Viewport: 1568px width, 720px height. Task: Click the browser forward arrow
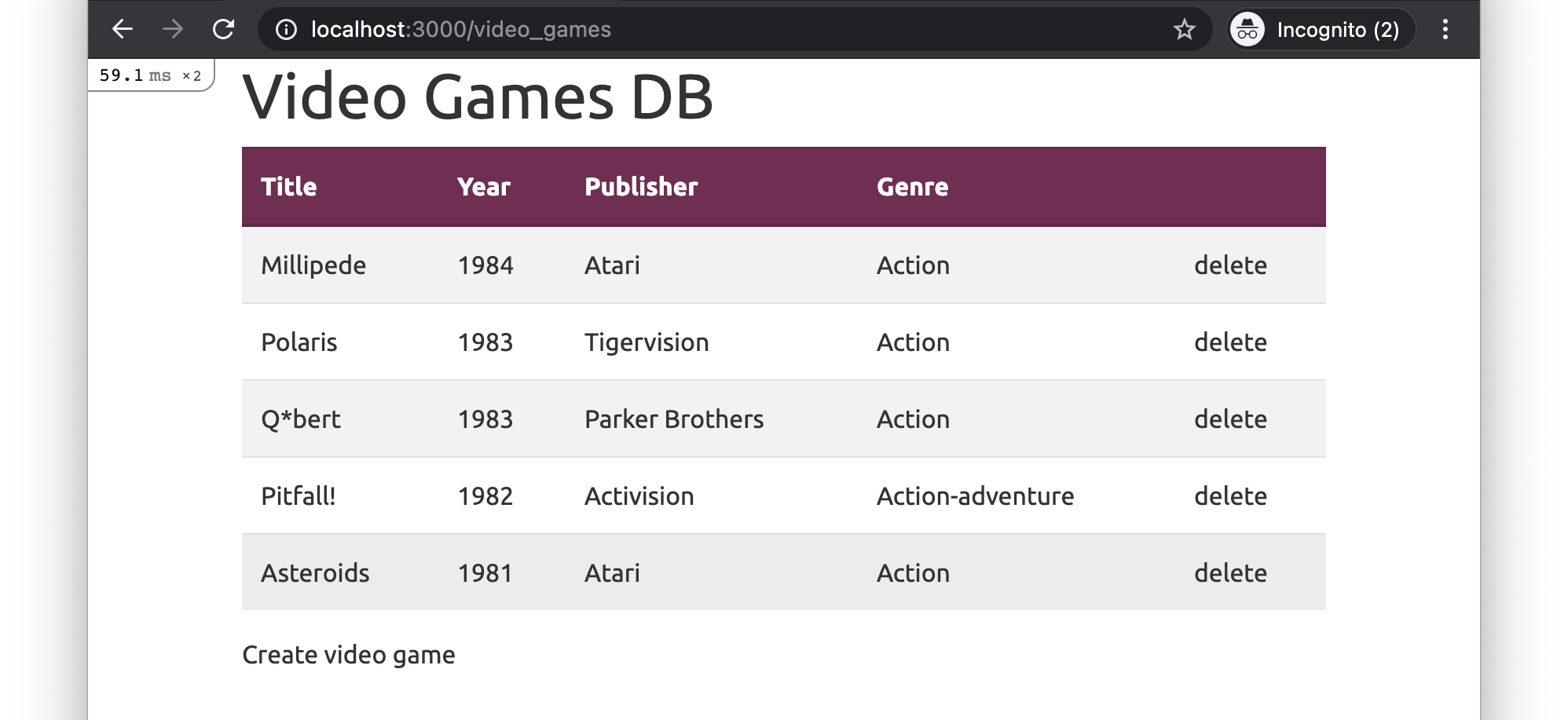[173, 30]
